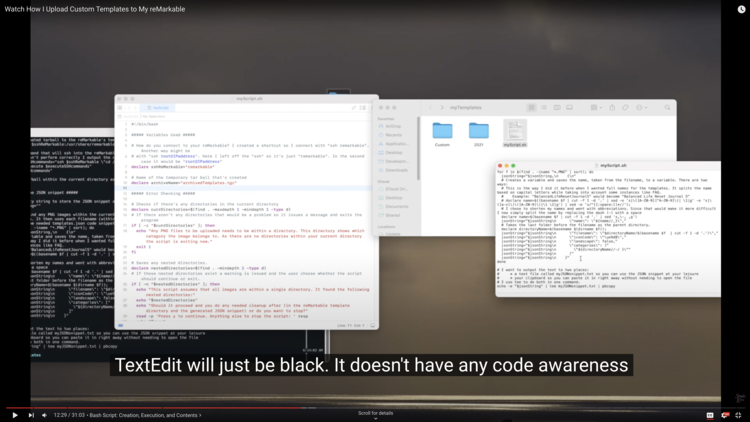This screenshot has width=750, height=422.
Task: Zoom the TextEdit window with green button
Action: [513, 166]
